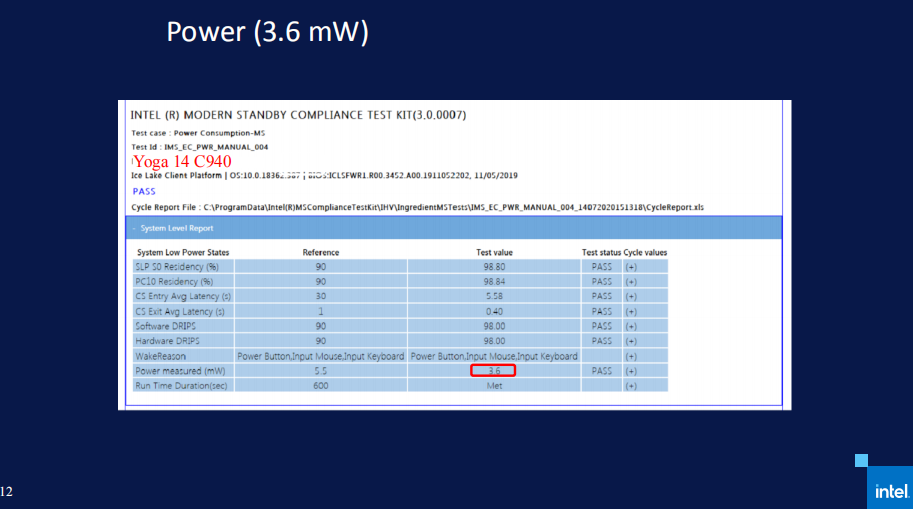
Task: Click the Test case Power Consumption-MS line
Action: [198, 133]
